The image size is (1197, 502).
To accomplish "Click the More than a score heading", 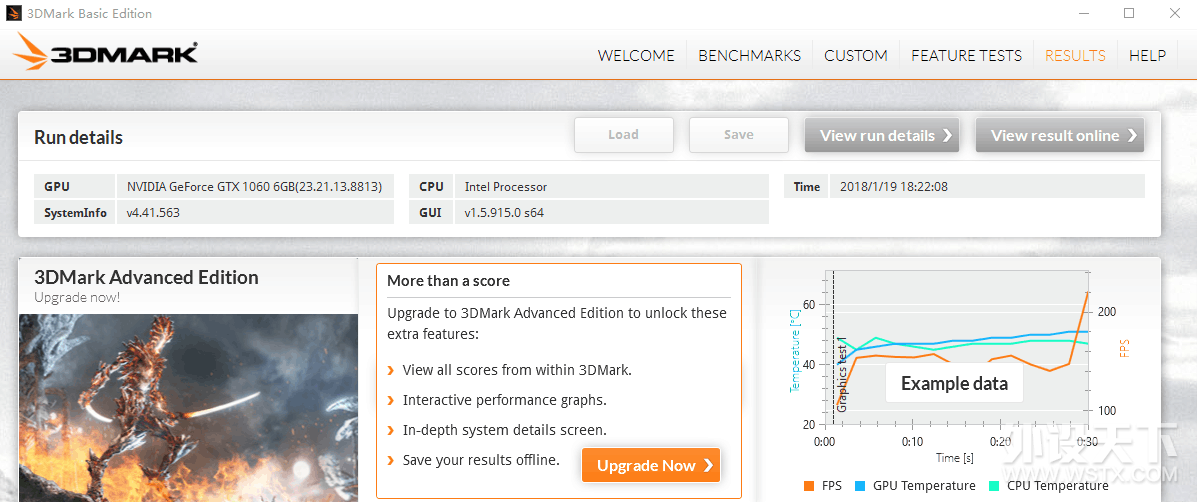I will [448, 281].
